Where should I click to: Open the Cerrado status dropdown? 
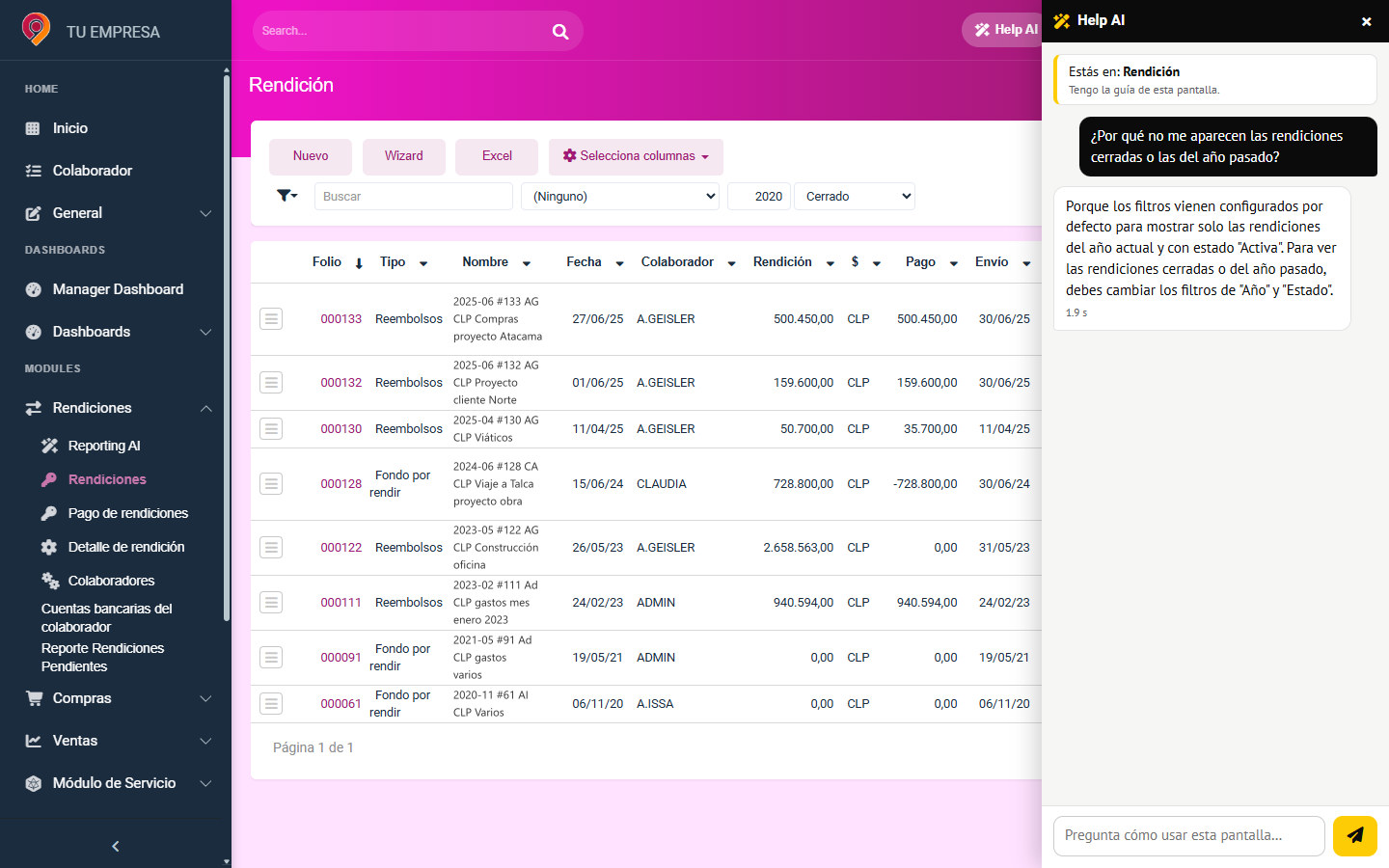(x=855, y=196)
